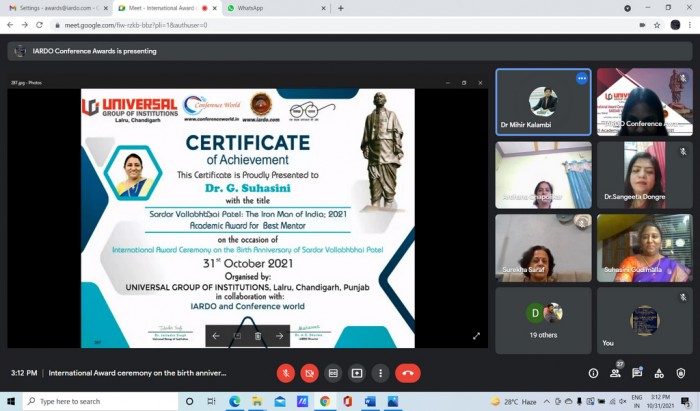Open the Activities panel icon

coord(659,373)
